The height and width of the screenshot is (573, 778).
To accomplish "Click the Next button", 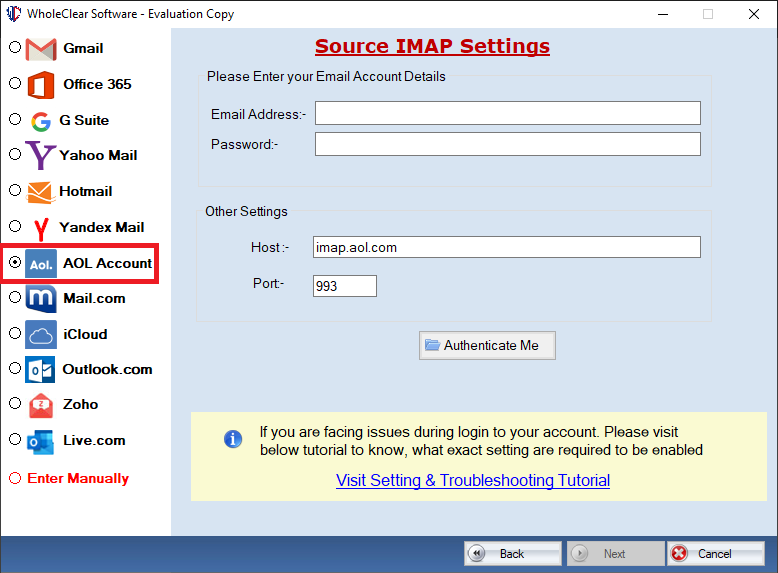I will point(615,553).
